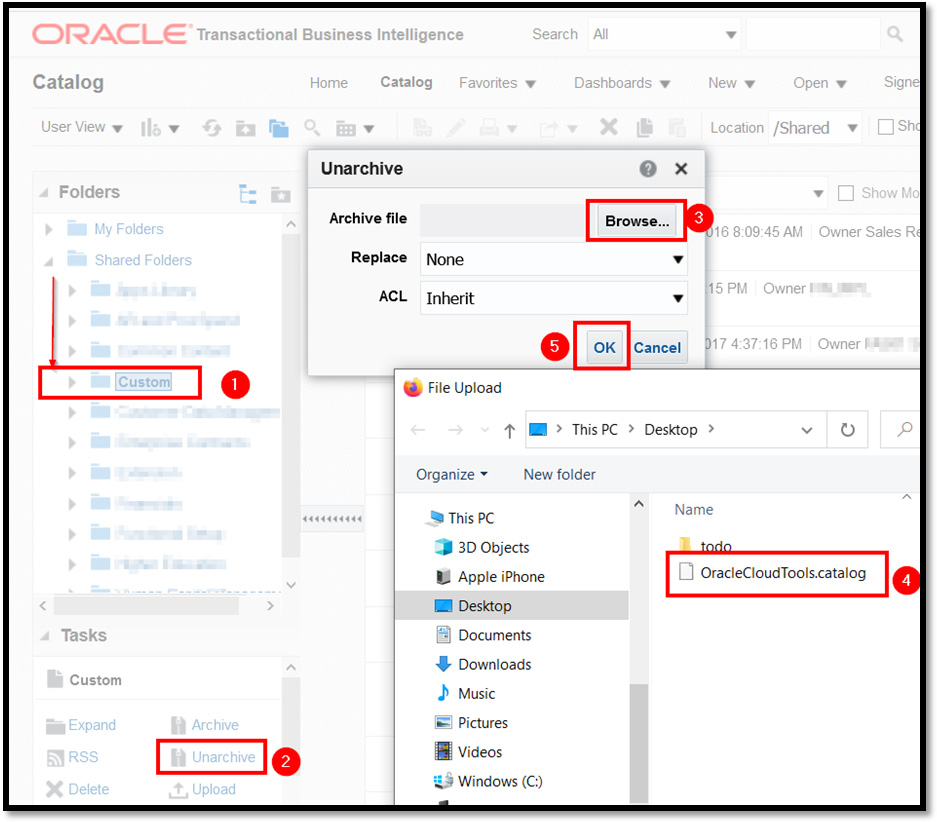937x822 pixels.
Task: Click the pane collapse handle with arrows
Action: coord(332,519)
